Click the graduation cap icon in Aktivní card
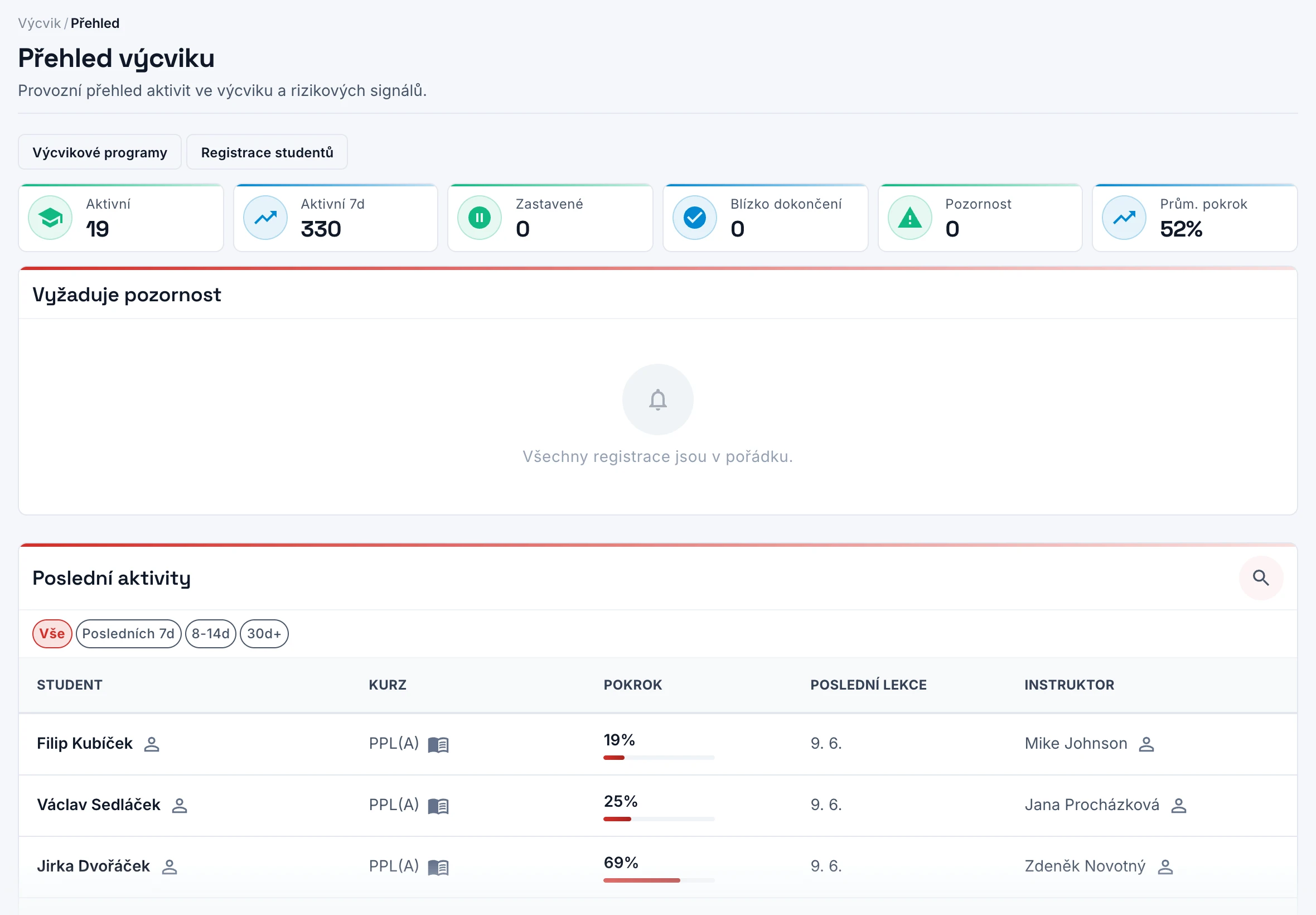This screenshot has height=915, width=1316. [50, 218]
